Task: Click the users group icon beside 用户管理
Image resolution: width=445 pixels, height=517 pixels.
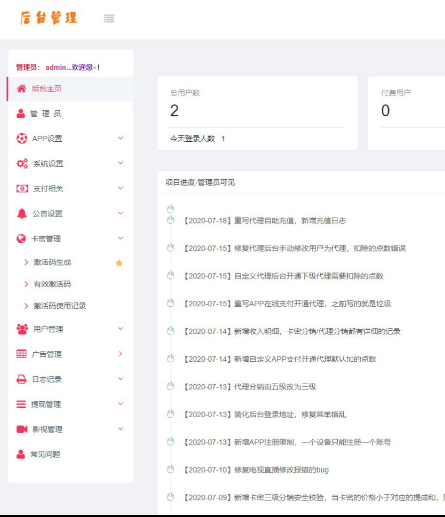Action: click(22, 329)
